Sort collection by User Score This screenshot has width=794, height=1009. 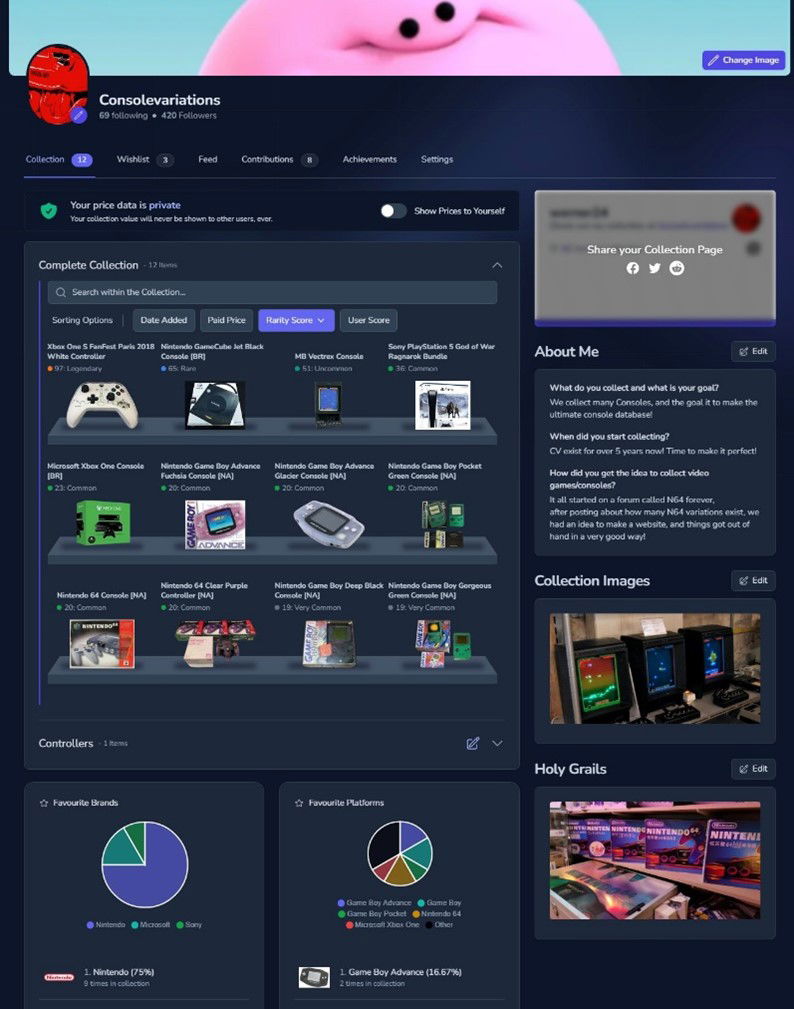tap(369, 320)
